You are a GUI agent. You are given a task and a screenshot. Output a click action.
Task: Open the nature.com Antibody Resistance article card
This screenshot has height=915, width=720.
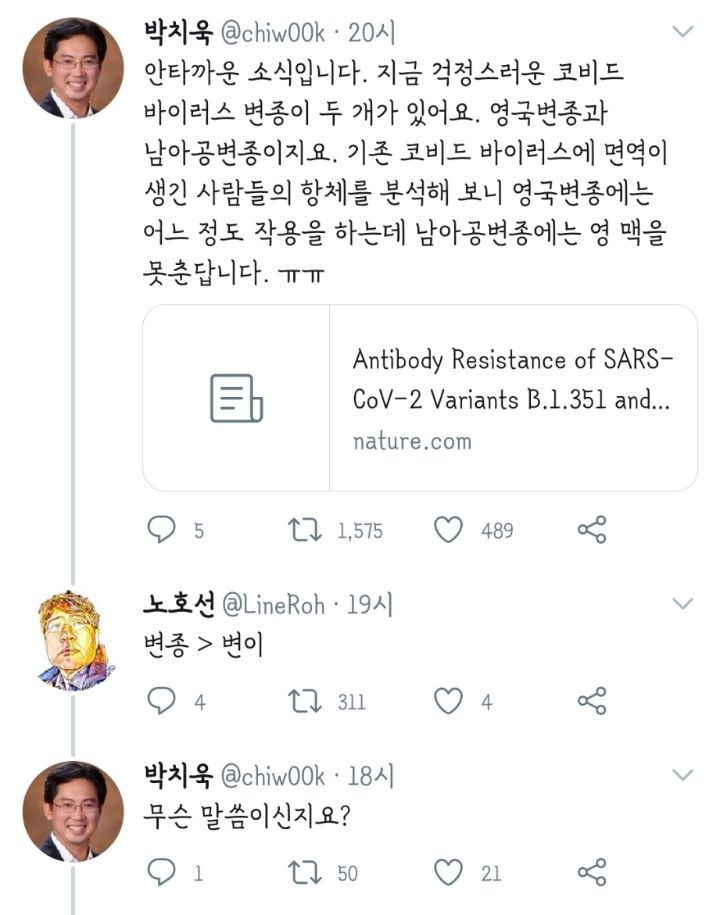[x=420, y=398]
